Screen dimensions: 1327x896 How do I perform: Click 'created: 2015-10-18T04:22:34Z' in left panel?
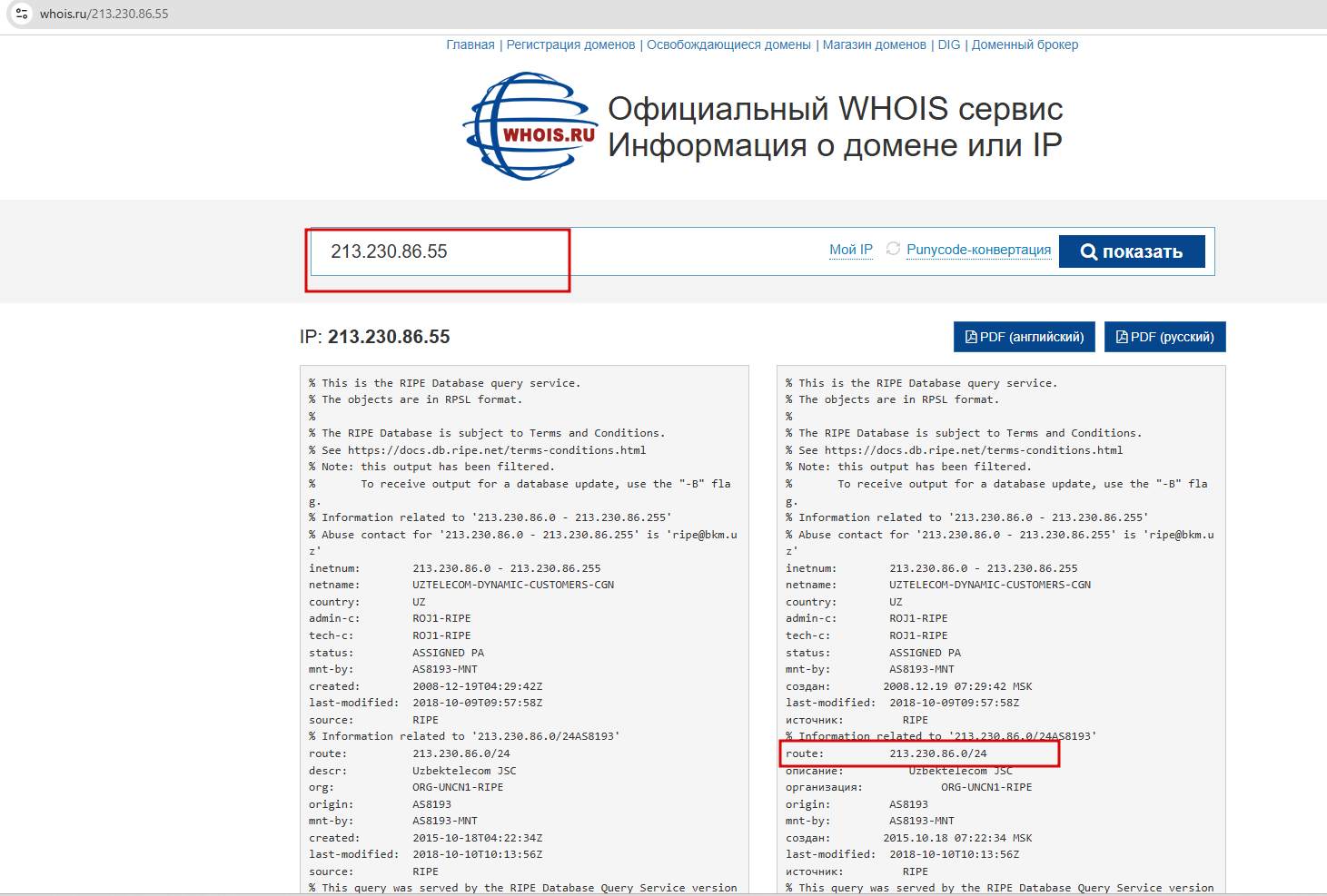tap(425, 838)
